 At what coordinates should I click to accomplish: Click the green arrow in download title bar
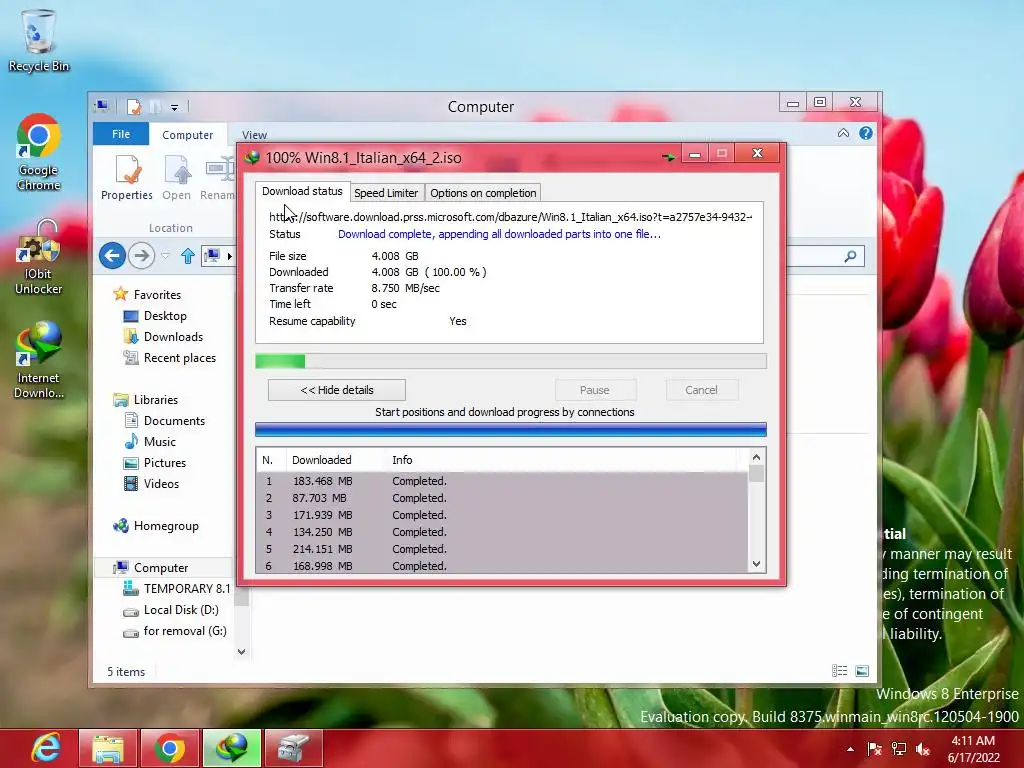pyautogui.click(x=668, y=157)
